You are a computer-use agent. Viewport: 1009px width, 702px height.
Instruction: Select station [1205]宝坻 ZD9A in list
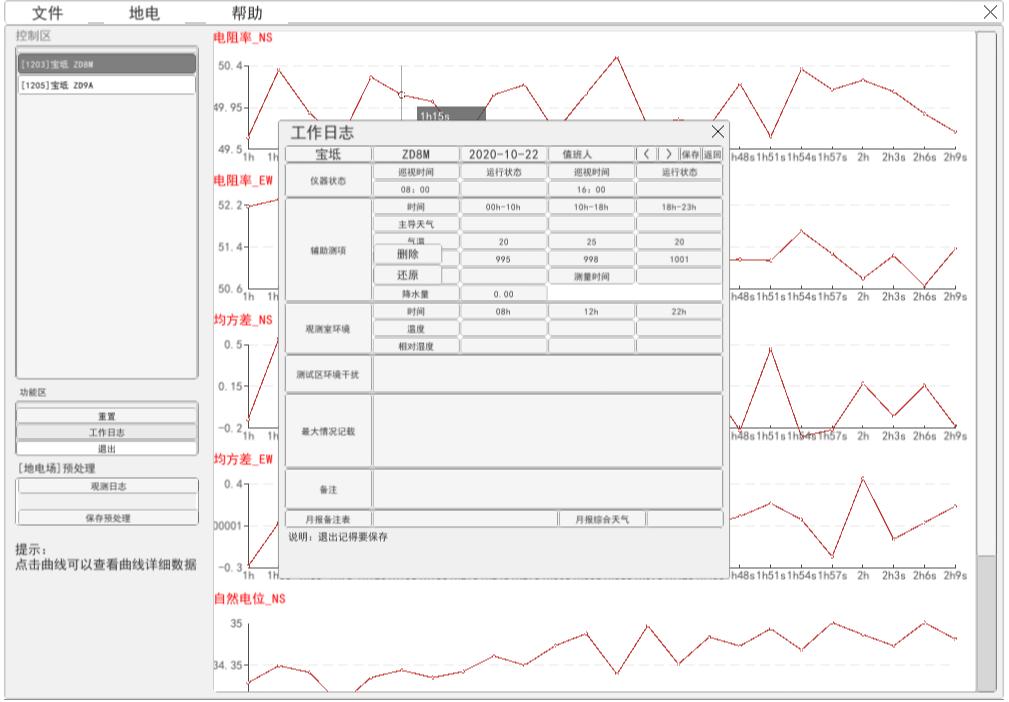105,85
